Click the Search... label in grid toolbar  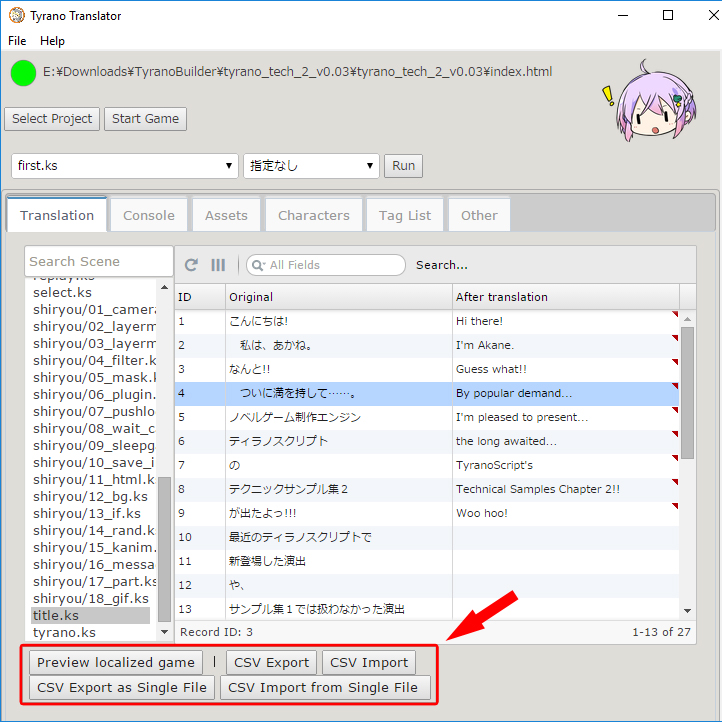click(442, 265)
